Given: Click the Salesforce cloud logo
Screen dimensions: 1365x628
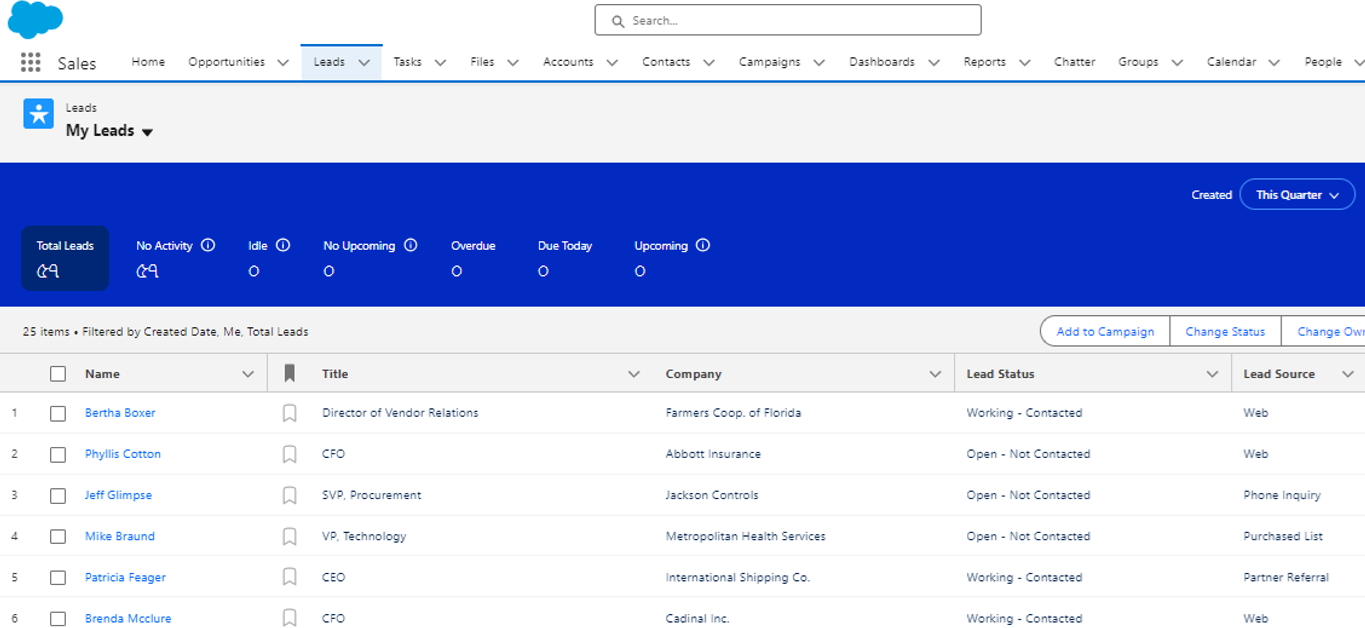Looking at the screenshot, I should pyautogui.click(x=35, y=19).
